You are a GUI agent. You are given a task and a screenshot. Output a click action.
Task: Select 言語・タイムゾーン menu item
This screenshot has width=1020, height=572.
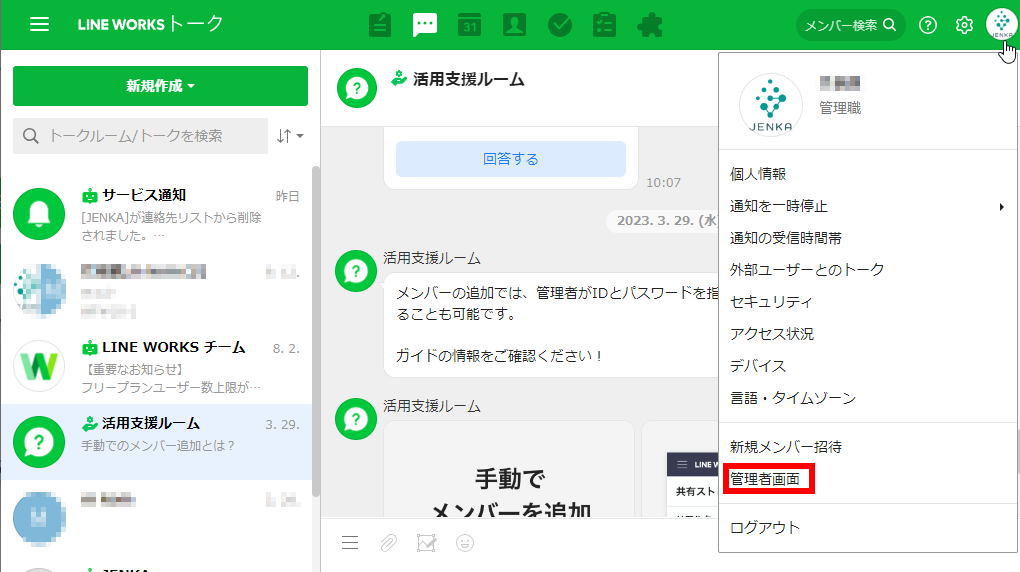tap(792, 398)
